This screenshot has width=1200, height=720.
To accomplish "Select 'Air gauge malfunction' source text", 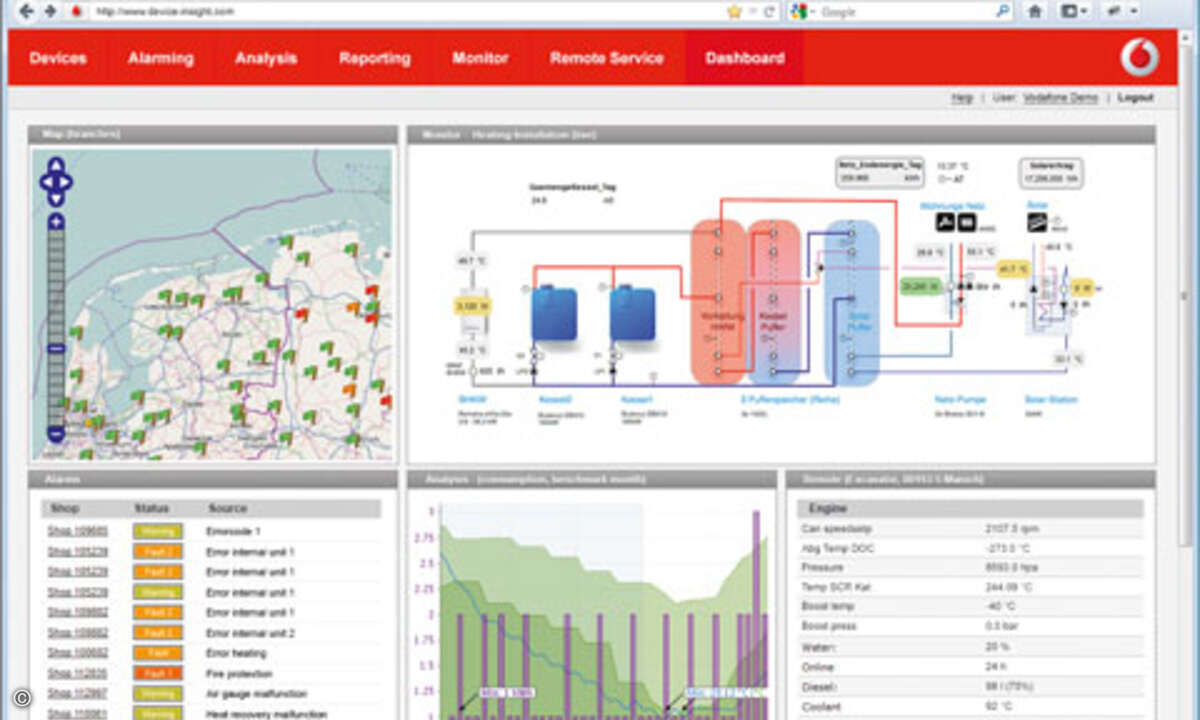I will pos(257,693).
